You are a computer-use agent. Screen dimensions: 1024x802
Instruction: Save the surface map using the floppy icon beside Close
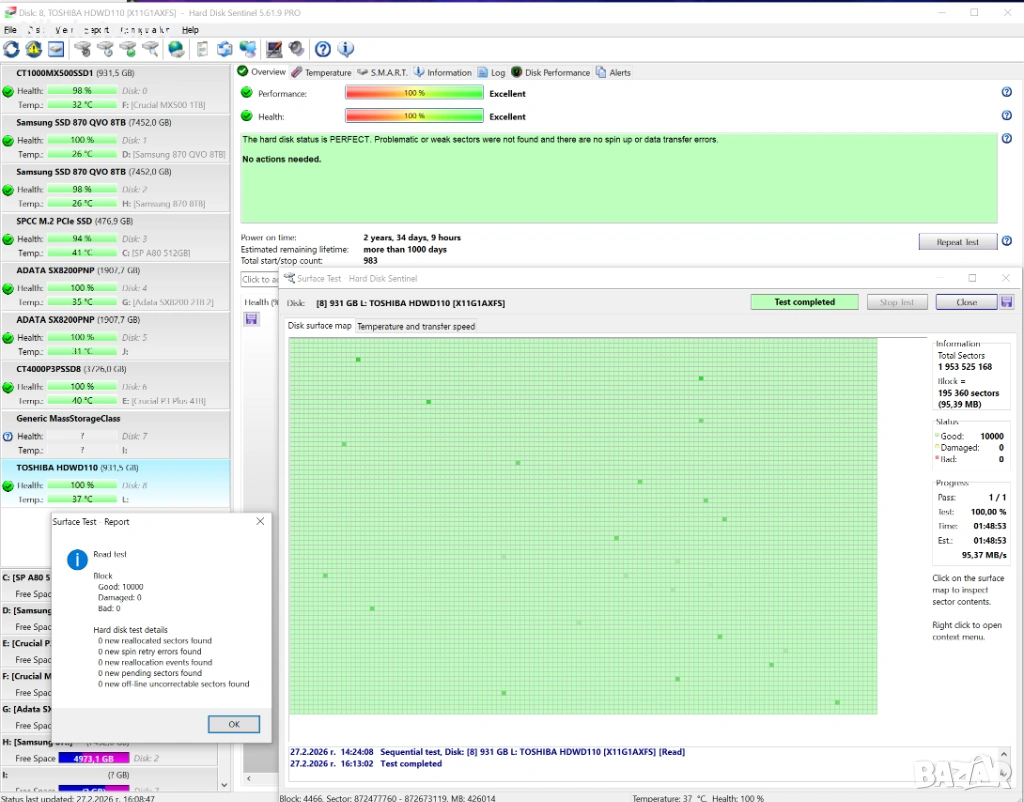coord(1007,302)
